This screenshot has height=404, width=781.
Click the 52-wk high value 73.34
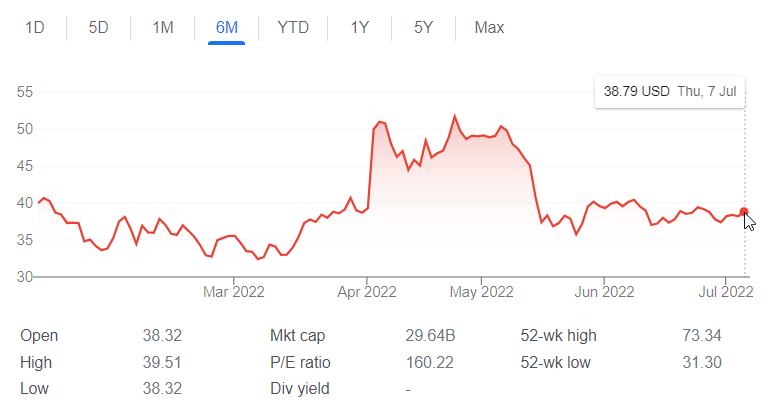coord(700,336)
